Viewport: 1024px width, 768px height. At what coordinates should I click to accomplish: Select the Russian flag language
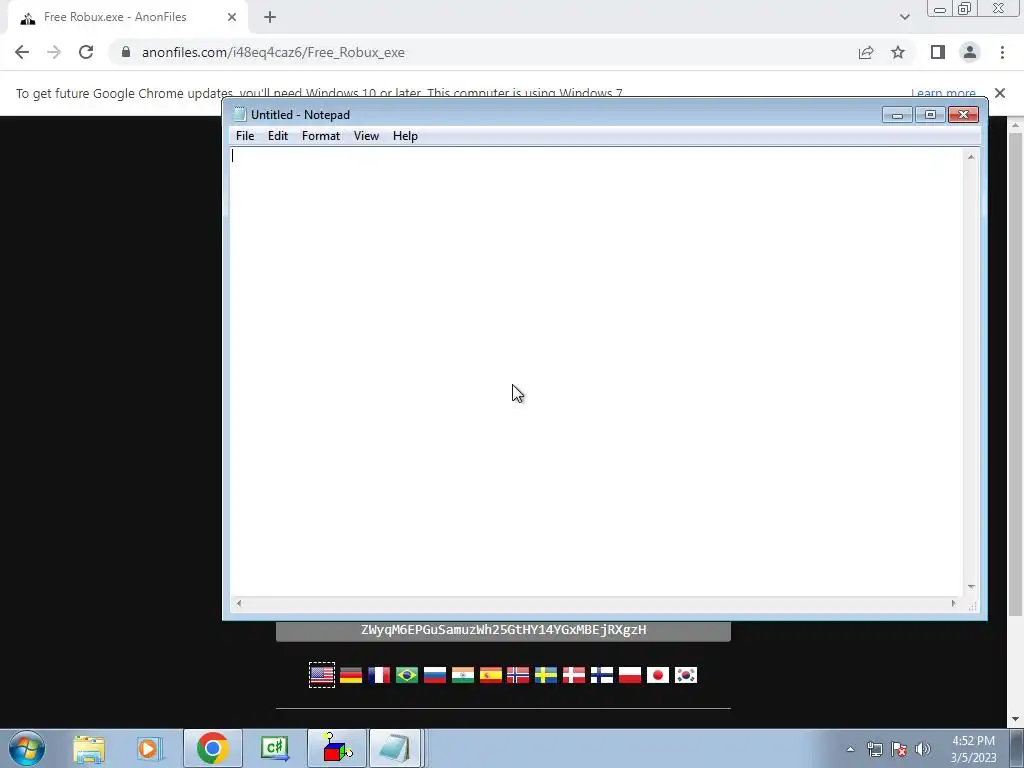pyautogui.click(x=435, y=675)
